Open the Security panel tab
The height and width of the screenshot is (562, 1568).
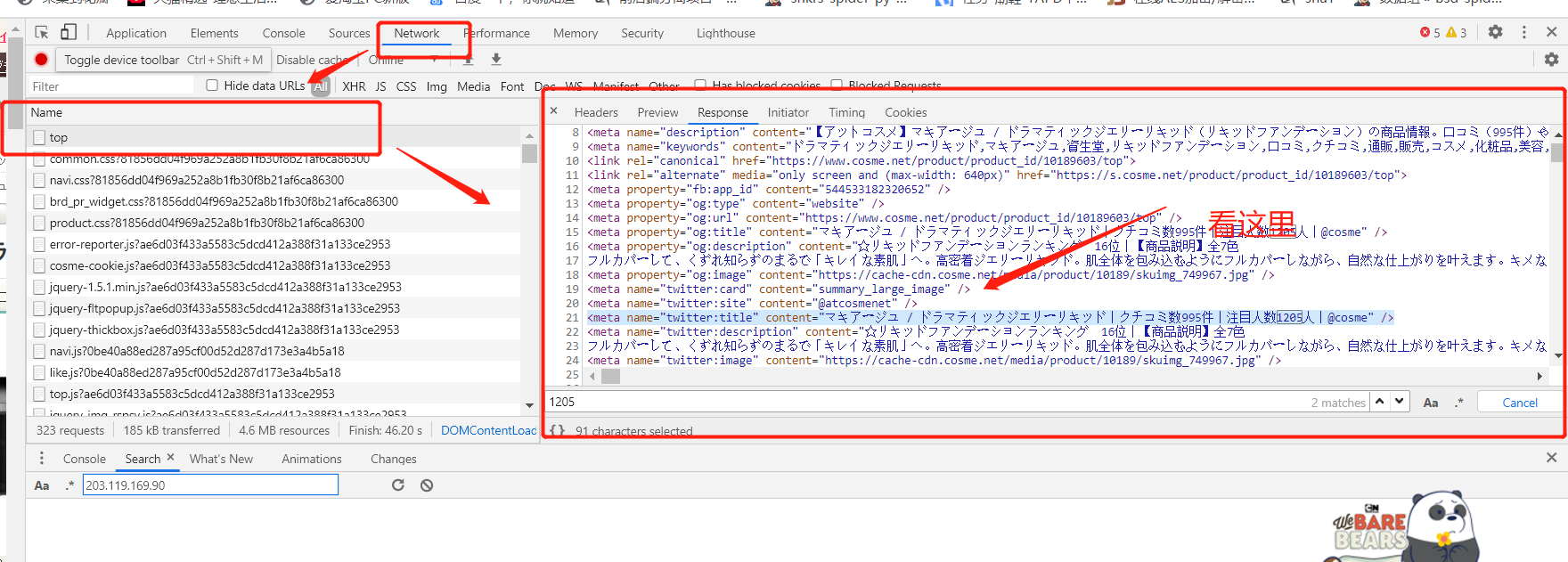[642, 33]
